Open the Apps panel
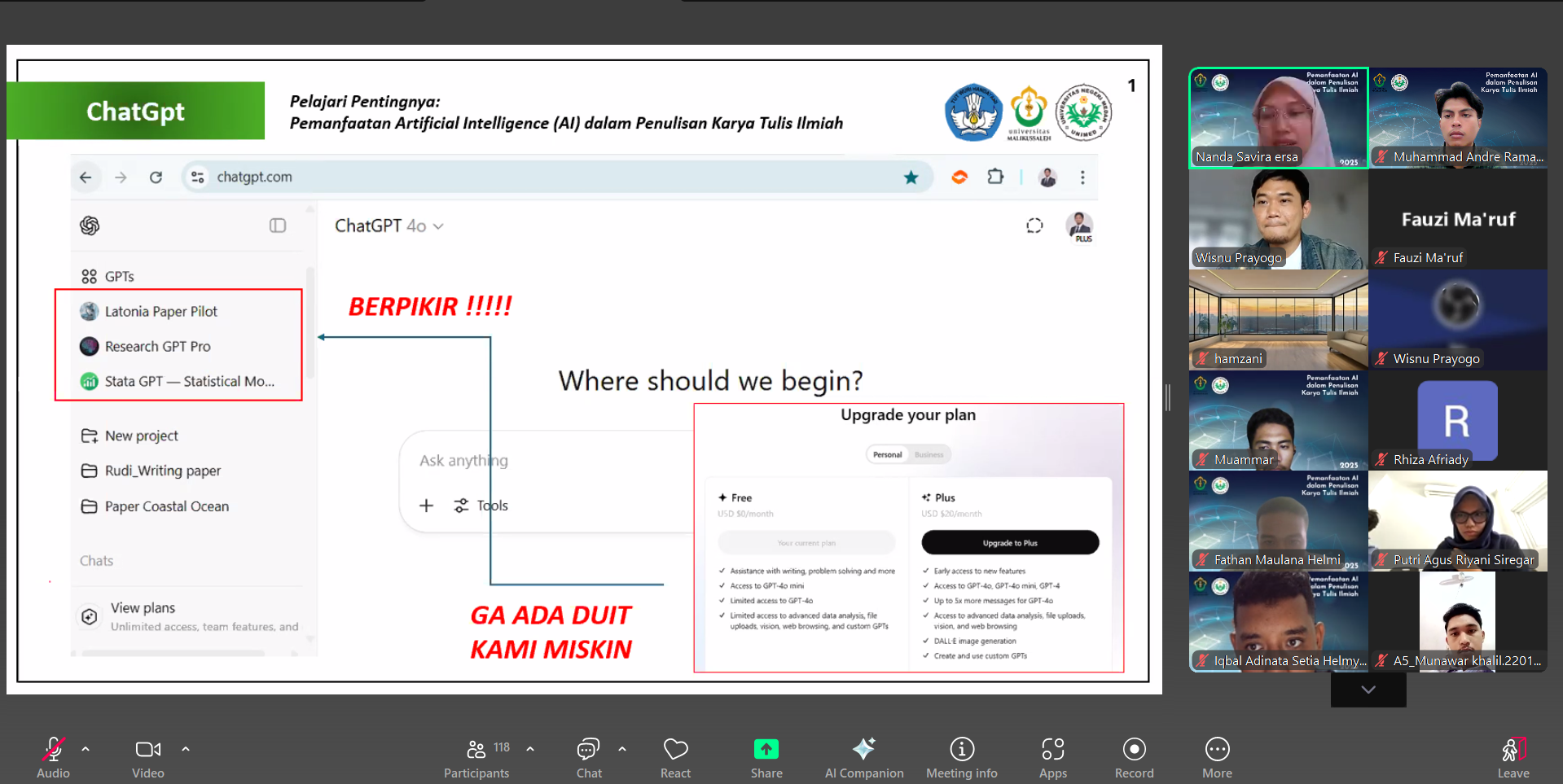1563x784 pixels. pos(1053,757)
